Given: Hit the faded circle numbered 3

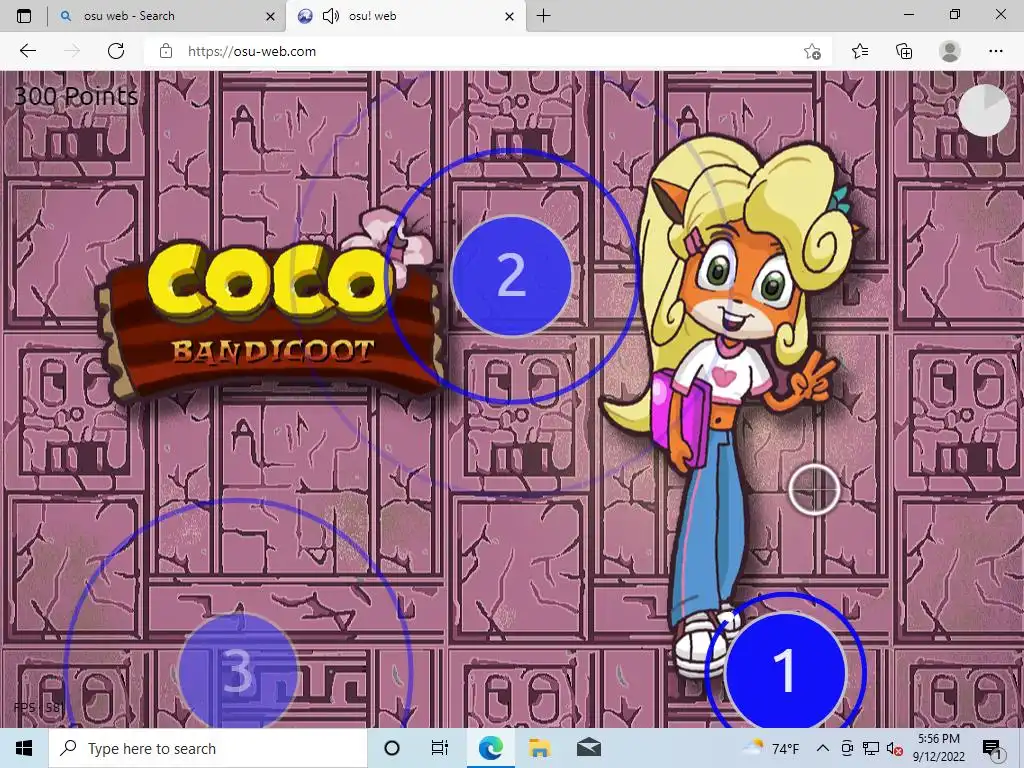Looking at the screenshot, I should click(238, 671).
